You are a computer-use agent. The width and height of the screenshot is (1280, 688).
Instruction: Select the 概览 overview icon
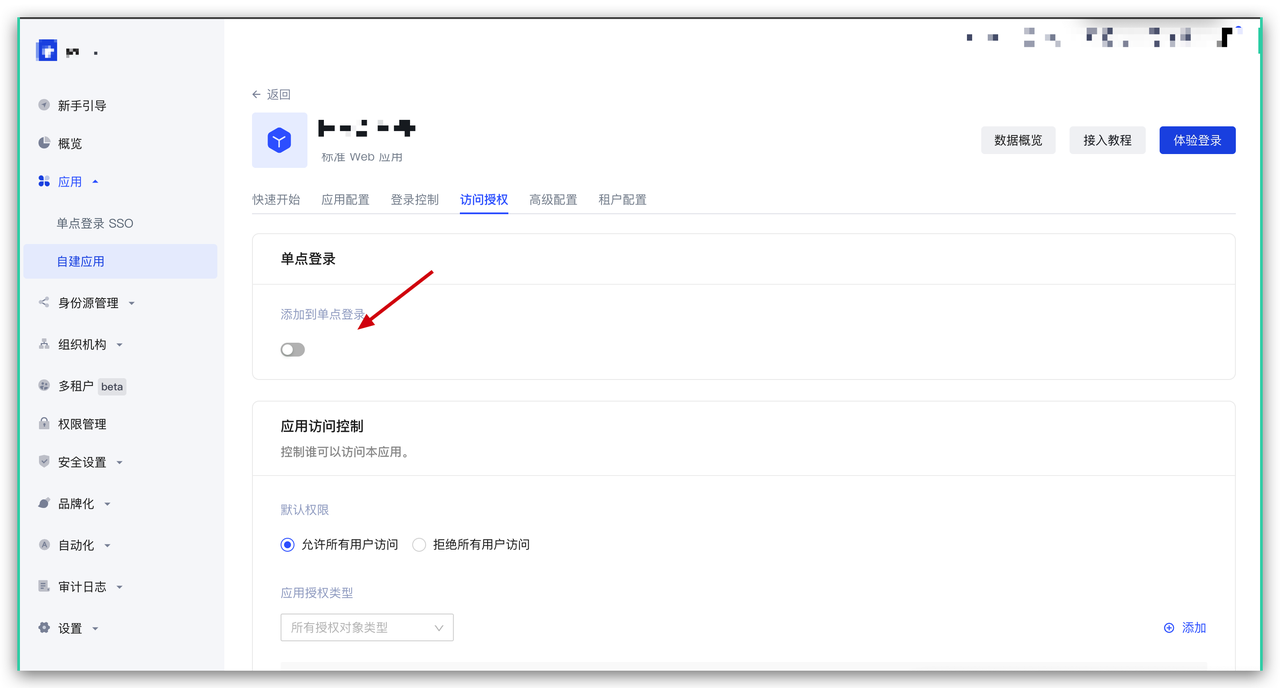tap(43, 143)
